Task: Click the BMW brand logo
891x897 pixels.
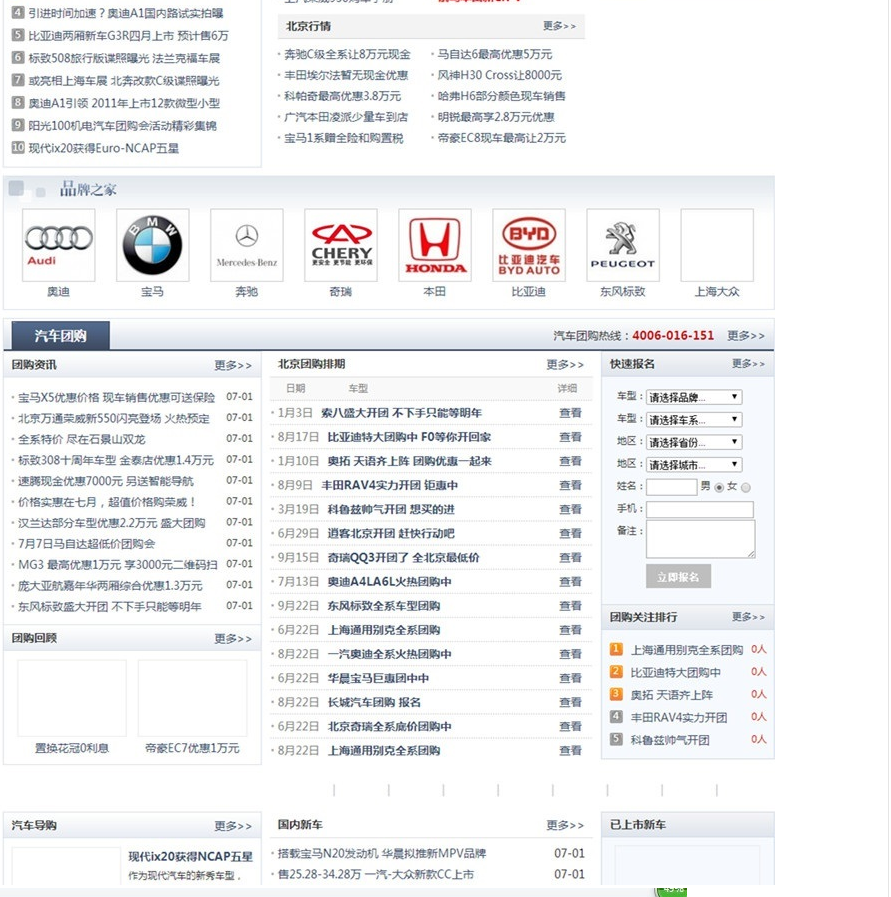Action: (152, 243)
